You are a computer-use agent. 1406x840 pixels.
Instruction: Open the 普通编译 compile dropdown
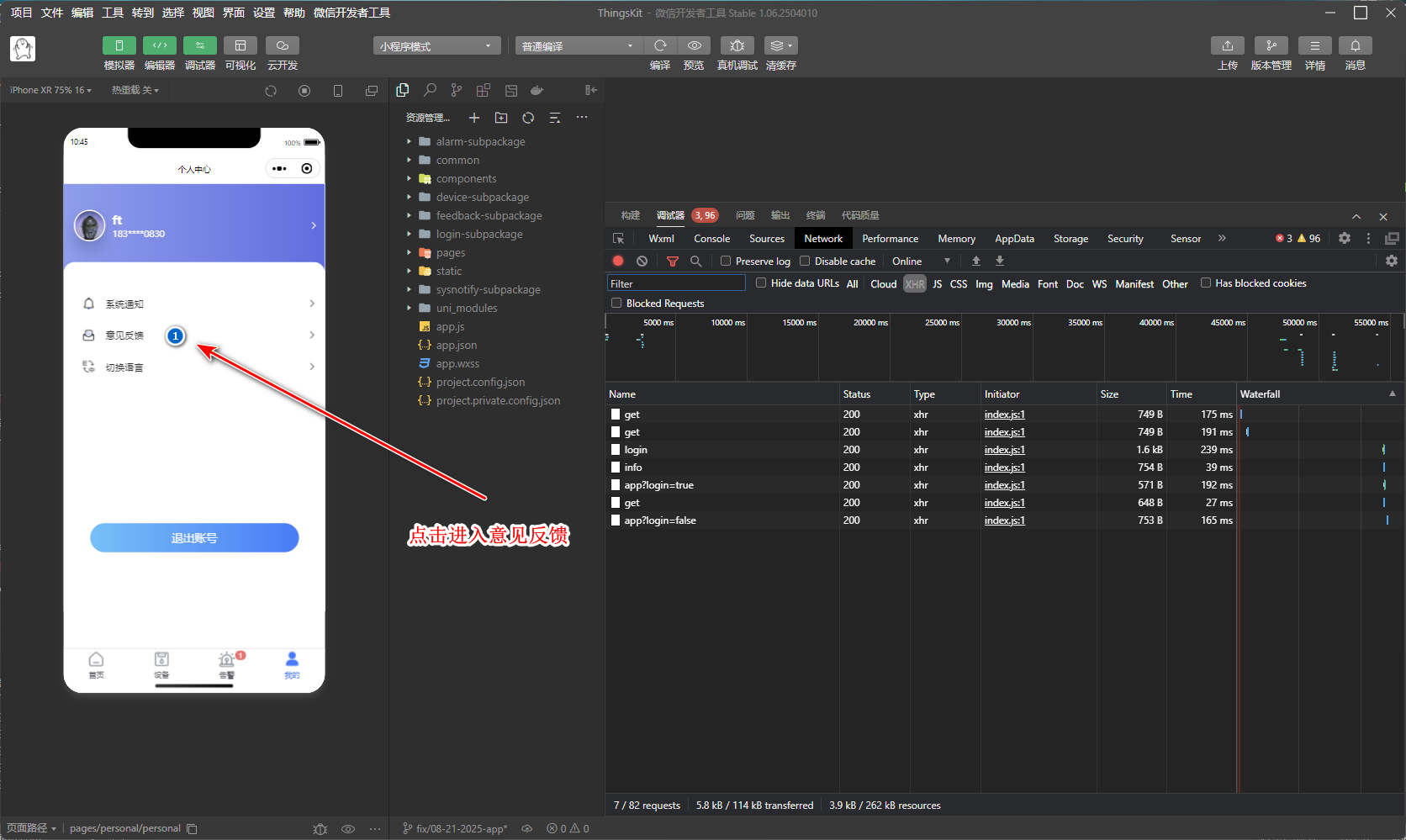coord(578,46)
